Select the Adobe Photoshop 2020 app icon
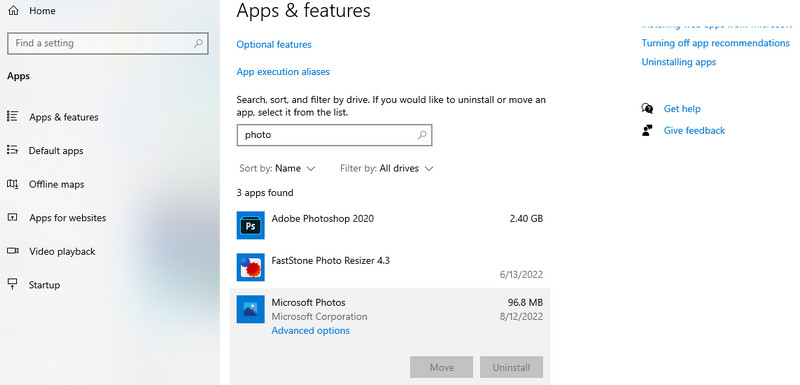The image size is (800, 385). tap(251, 225)
